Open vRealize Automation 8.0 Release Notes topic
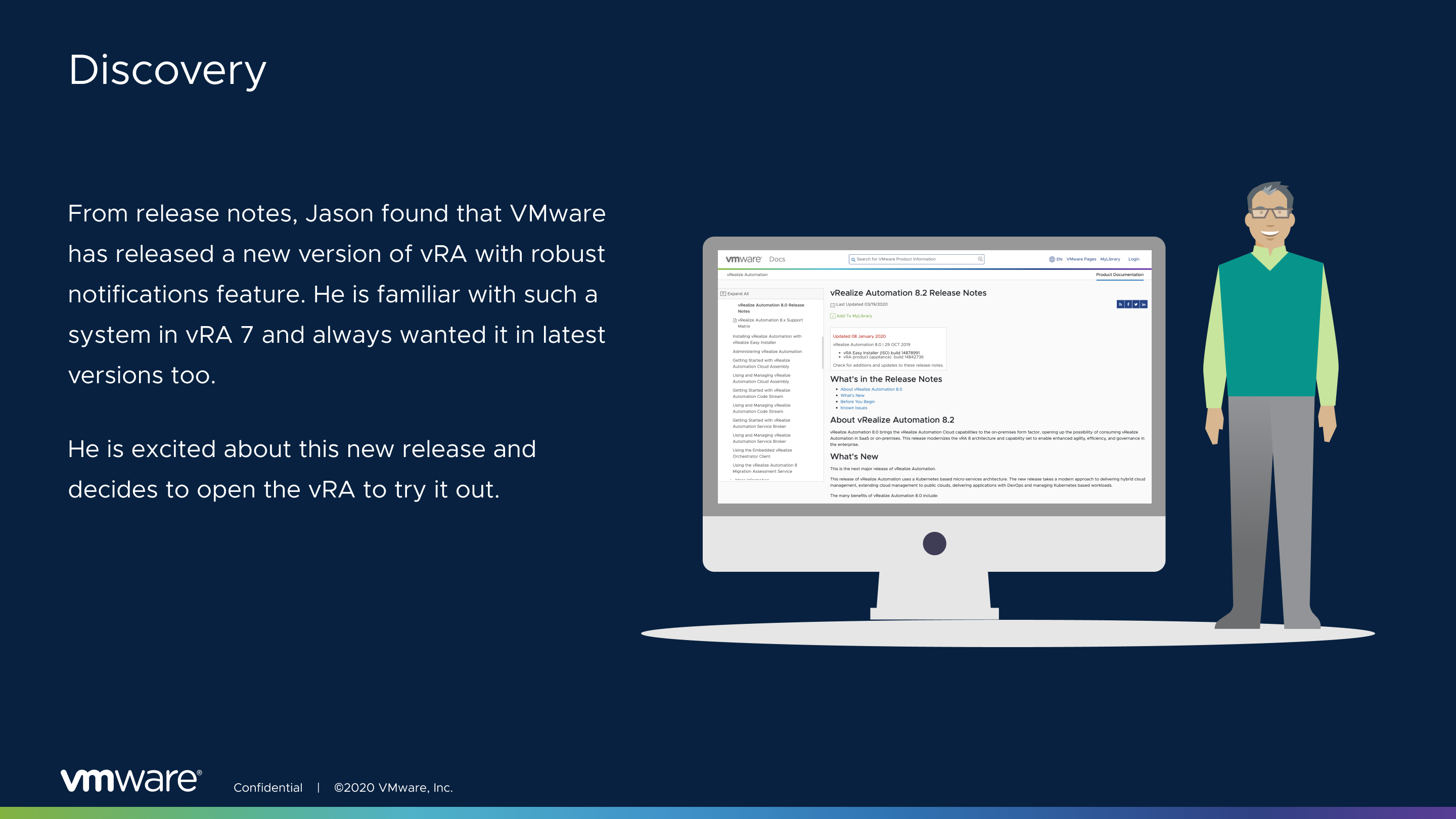Screen dimensions: 1456x819 [x=771, y=308]
